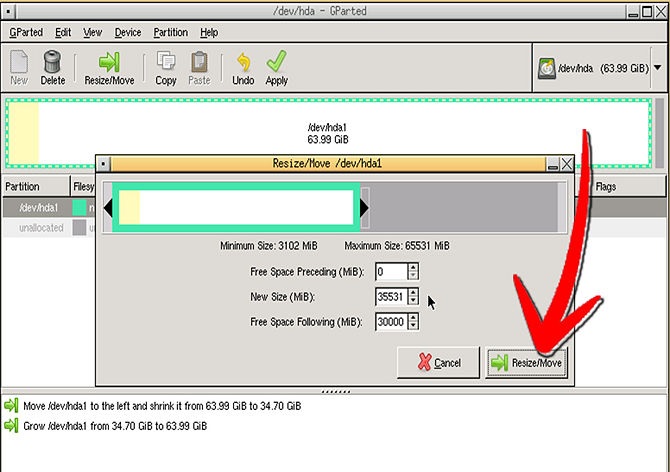The image size is (670, 472).
Task: Click the left resize handle arrow in dialog
Action: pos(110,207)
